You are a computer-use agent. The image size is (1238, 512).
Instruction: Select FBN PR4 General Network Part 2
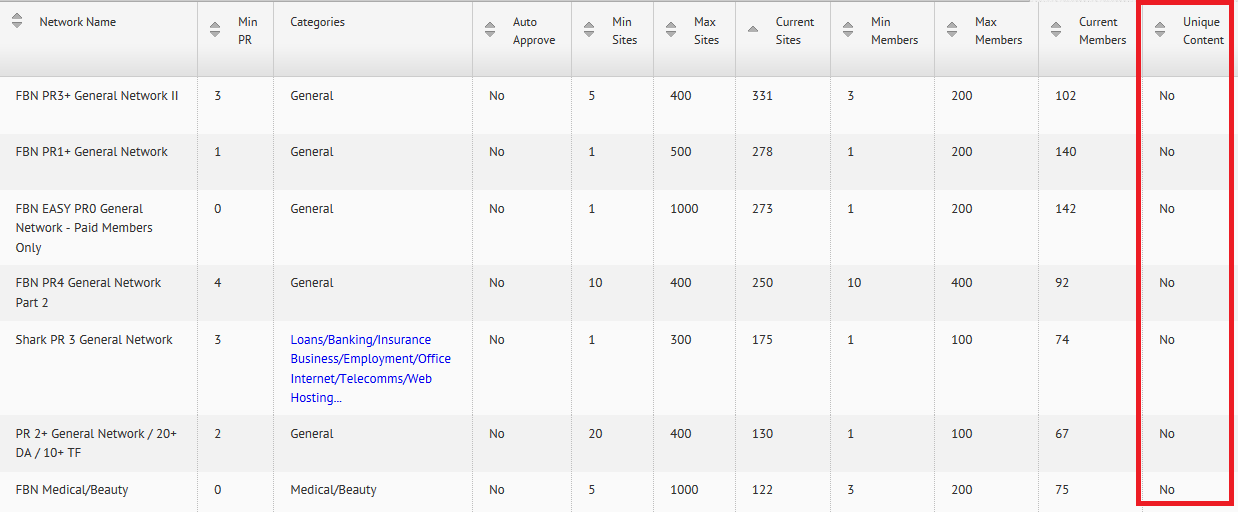point(88,293)
